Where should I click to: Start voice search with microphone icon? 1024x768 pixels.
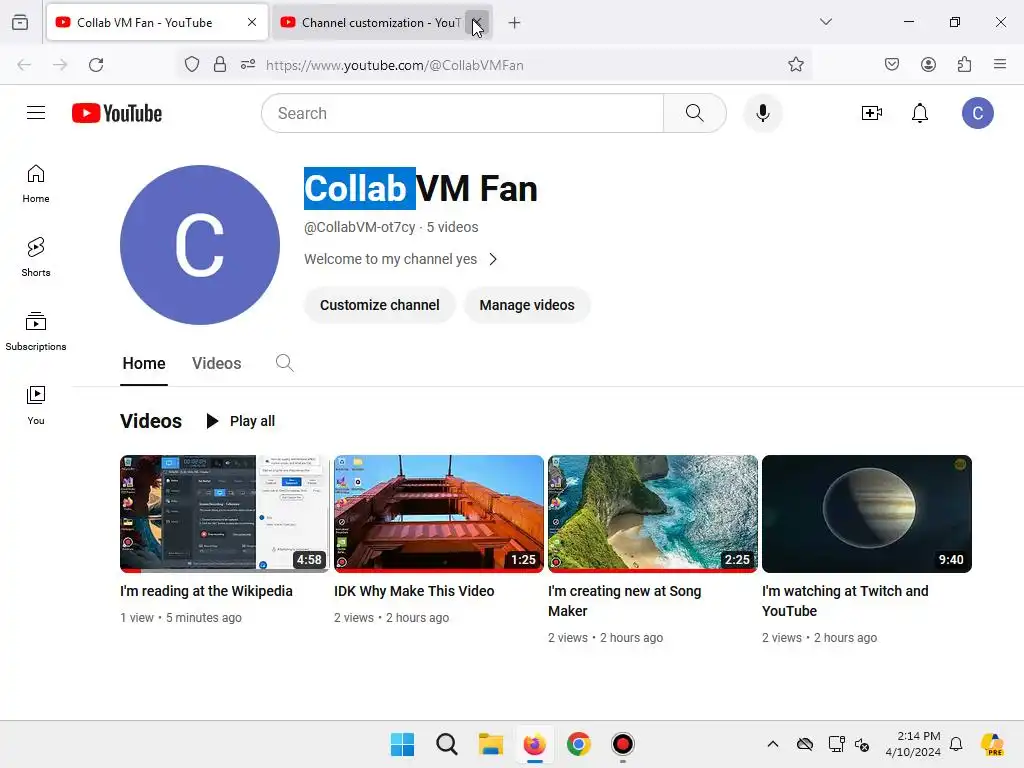pos(762,113)
